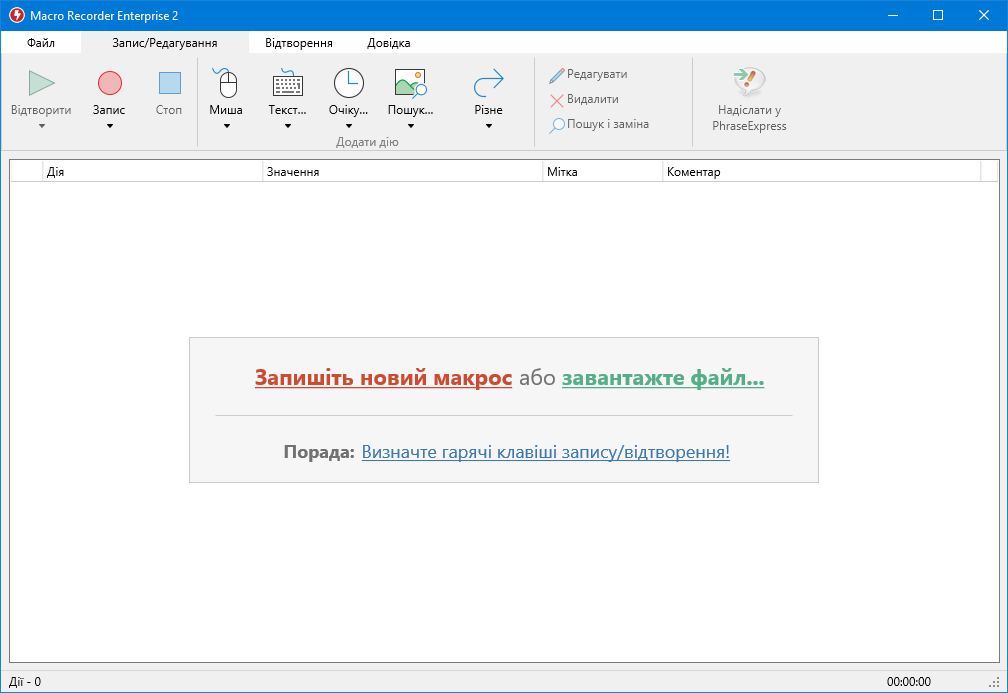Click the green Відтворити play icon
This screenshot has height=693, width=1008.
point(42,83)
